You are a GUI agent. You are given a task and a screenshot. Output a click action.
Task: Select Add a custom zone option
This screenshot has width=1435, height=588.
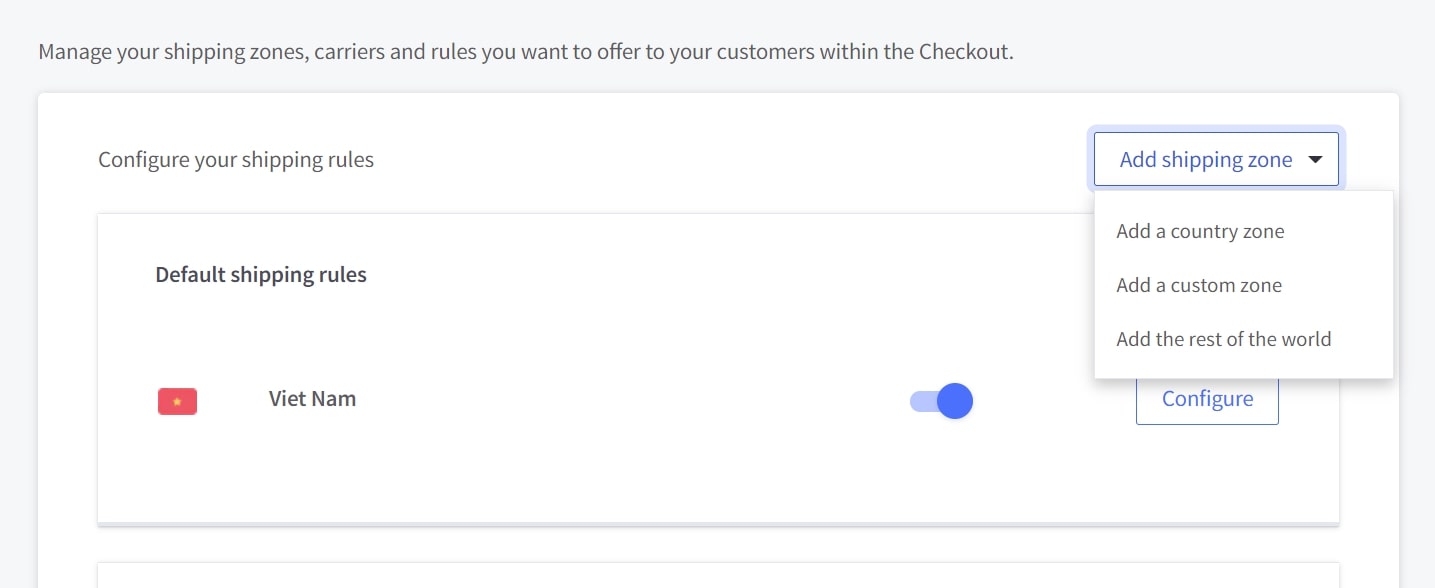click(1198, 285)
